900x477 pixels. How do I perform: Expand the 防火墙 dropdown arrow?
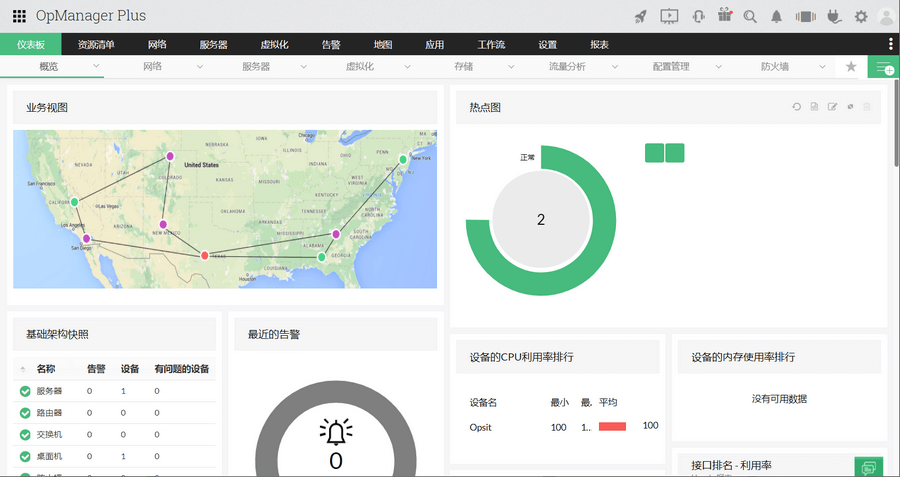(x=822, y=67)
